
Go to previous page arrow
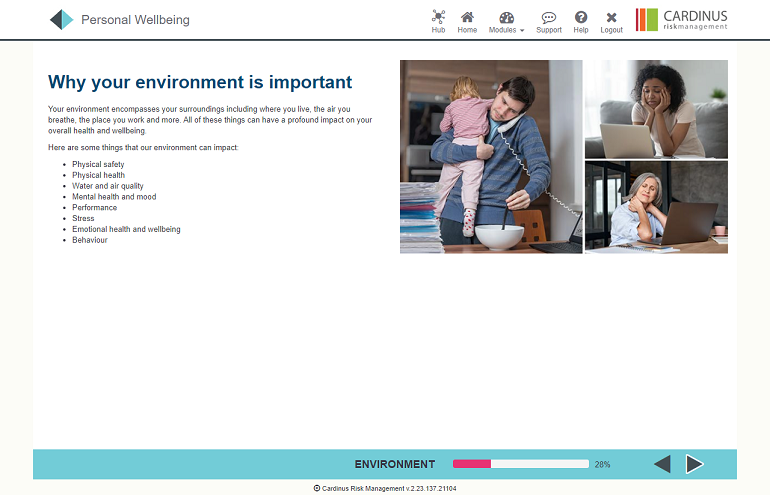click(662, 464)
